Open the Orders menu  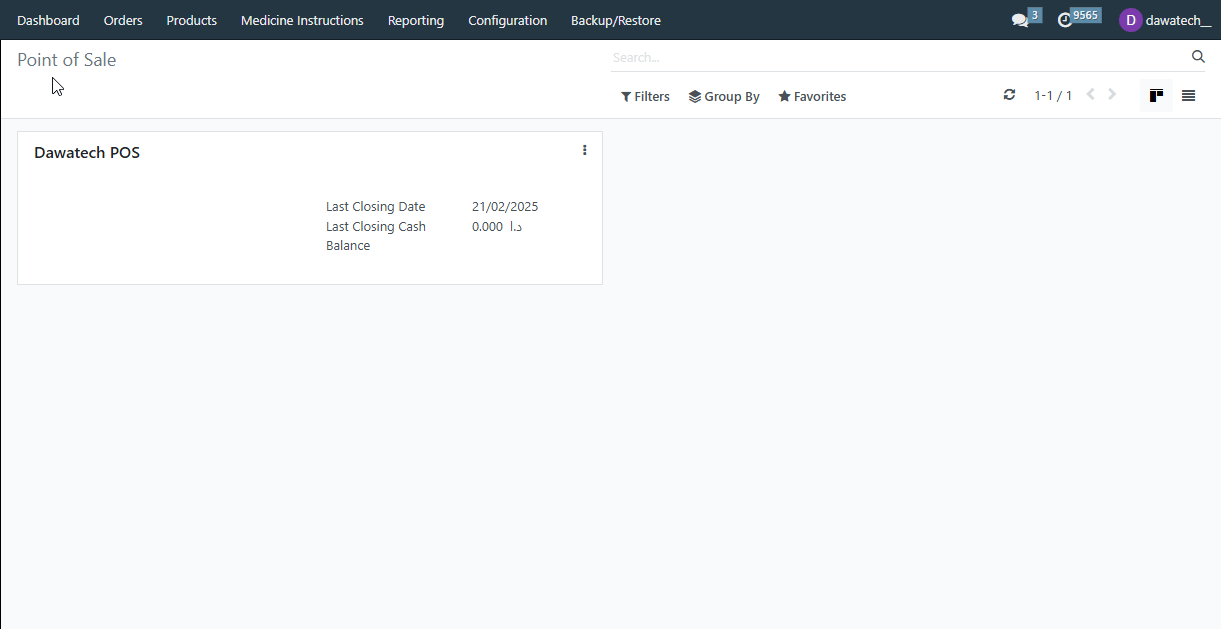[x=123, y=20]
